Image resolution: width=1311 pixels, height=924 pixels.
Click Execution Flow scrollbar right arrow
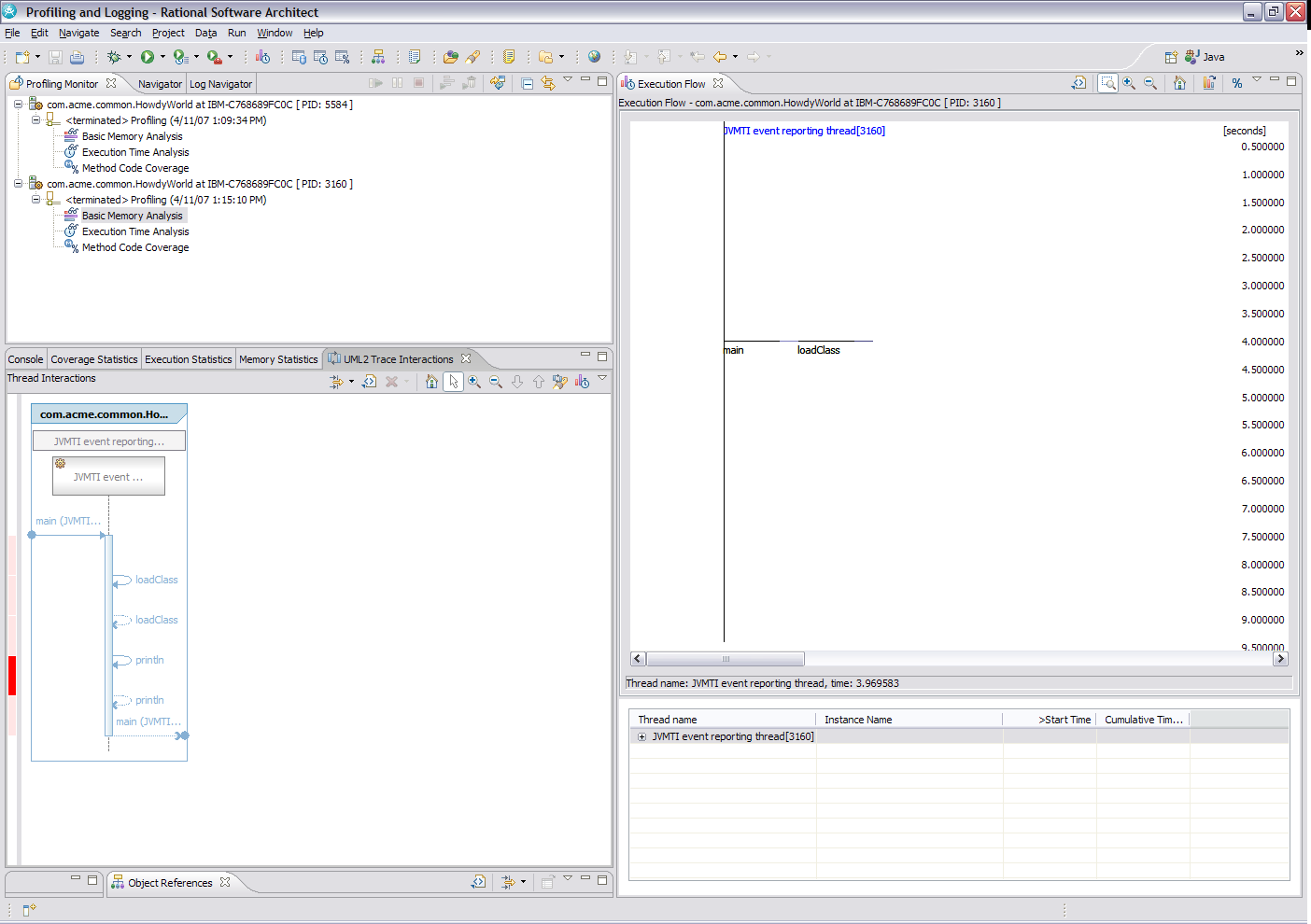pyautogui.click(x=1280, y=659)
